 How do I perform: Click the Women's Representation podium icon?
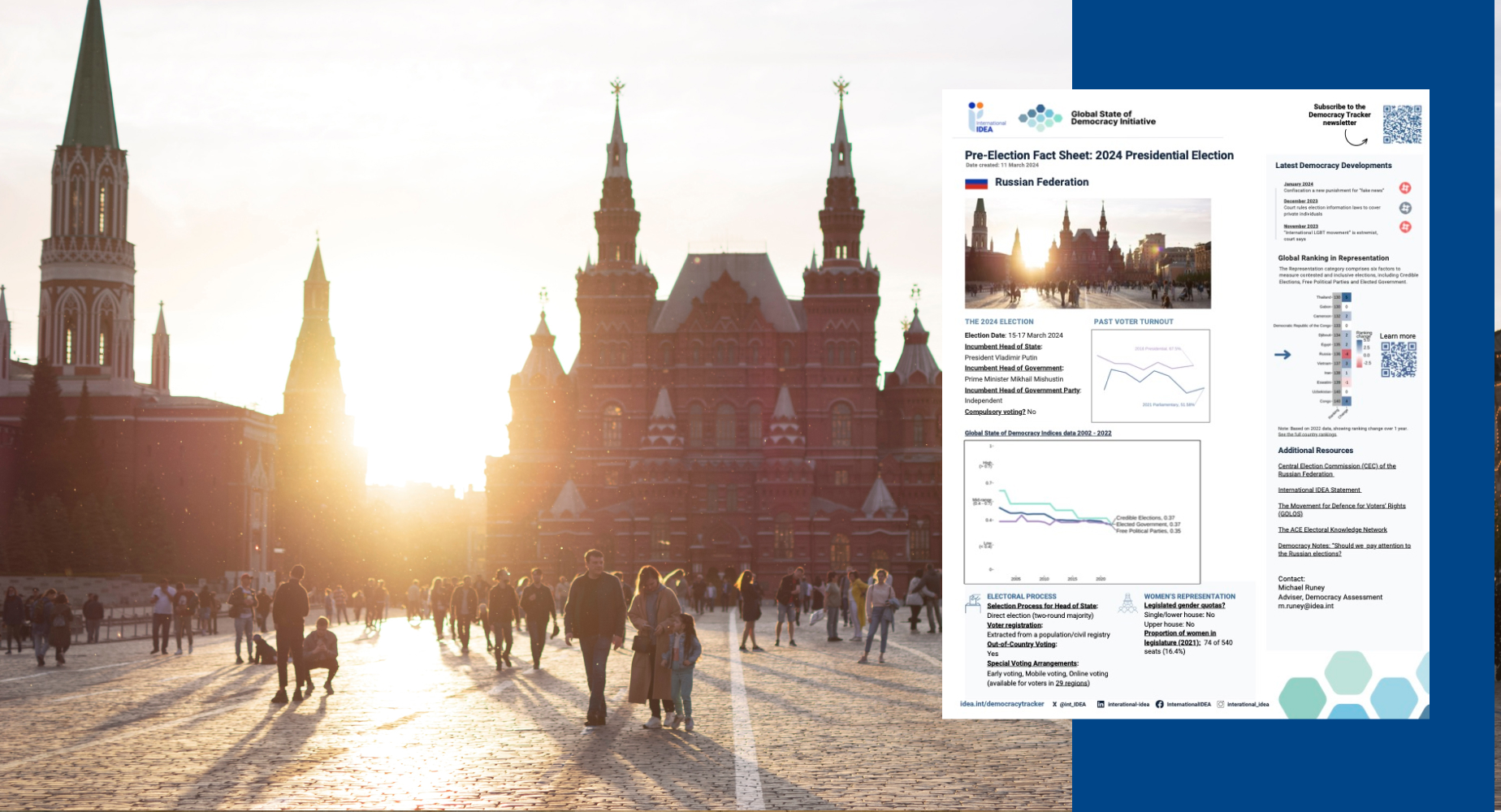[1127, 604]
